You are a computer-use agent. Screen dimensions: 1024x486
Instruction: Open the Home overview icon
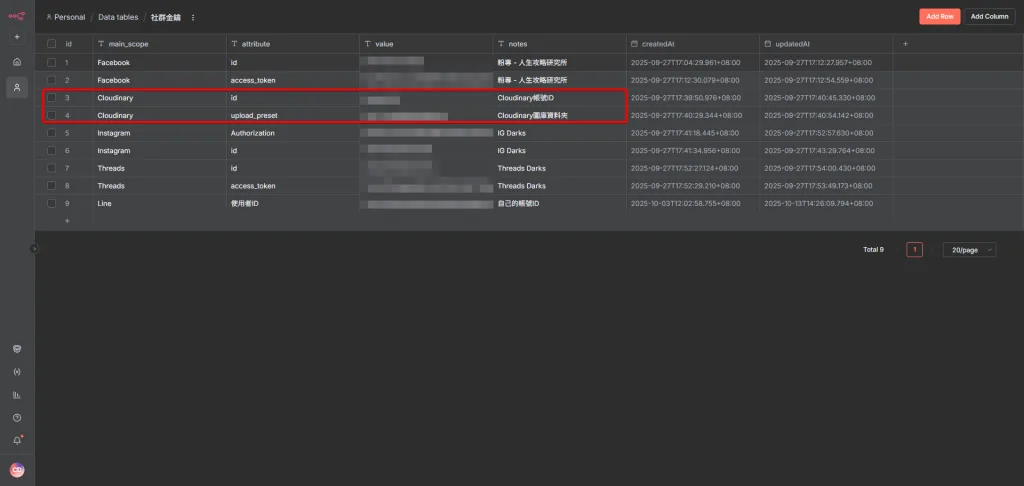[x=17, y=62]
